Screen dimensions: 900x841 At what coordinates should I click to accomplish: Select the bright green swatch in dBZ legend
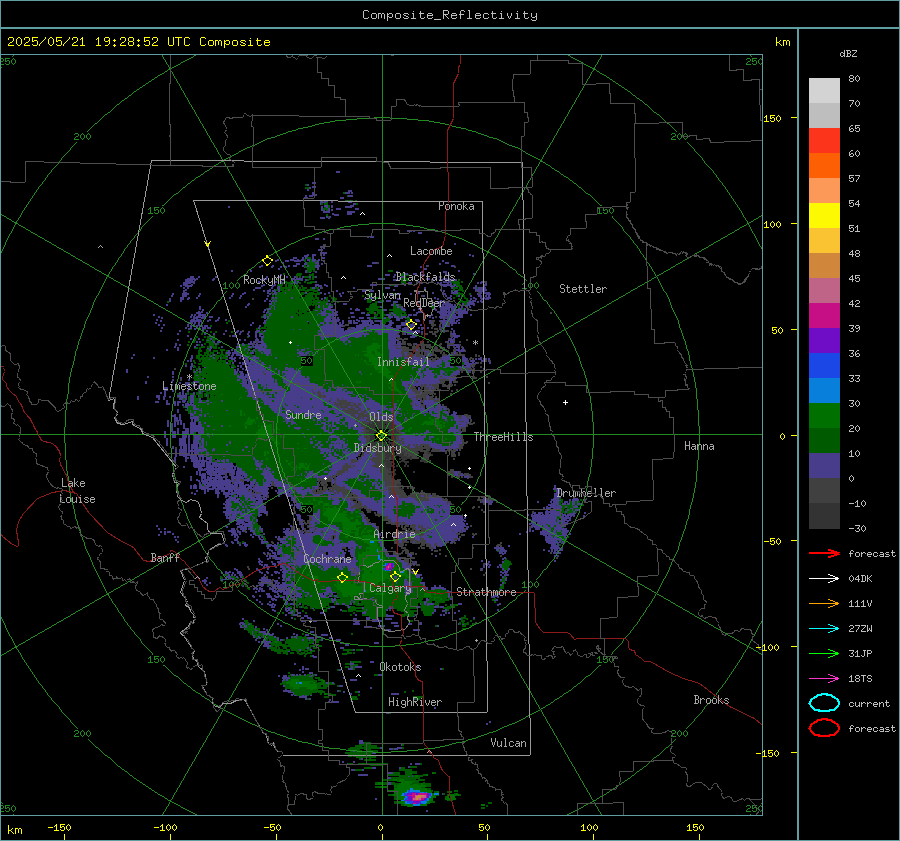point(824,416)
